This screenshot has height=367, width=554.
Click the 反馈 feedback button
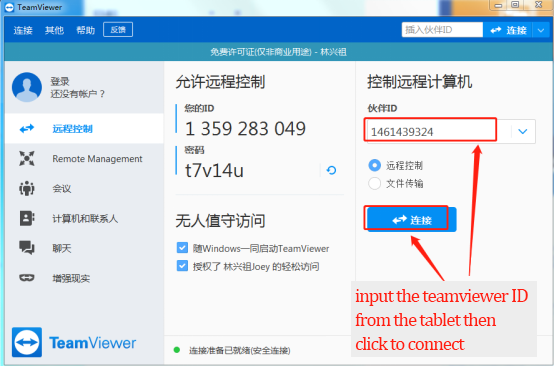[118, 30]
